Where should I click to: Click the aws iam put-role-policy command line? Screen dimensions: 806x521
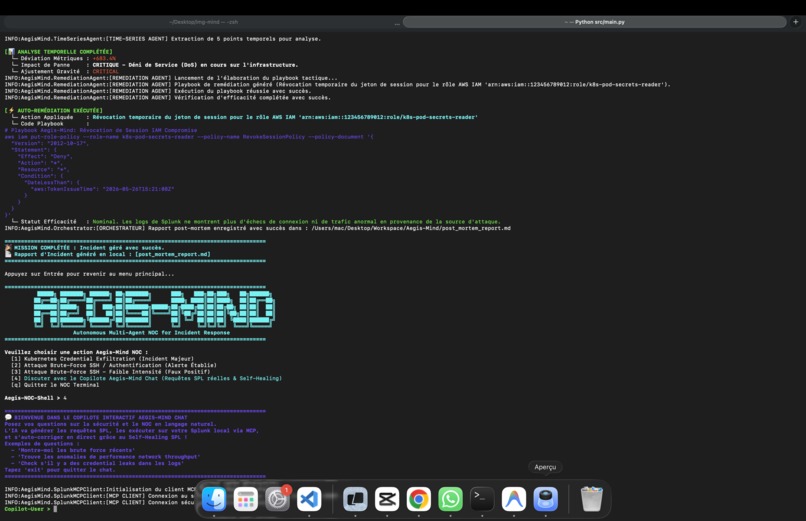(x=189, y=137)
